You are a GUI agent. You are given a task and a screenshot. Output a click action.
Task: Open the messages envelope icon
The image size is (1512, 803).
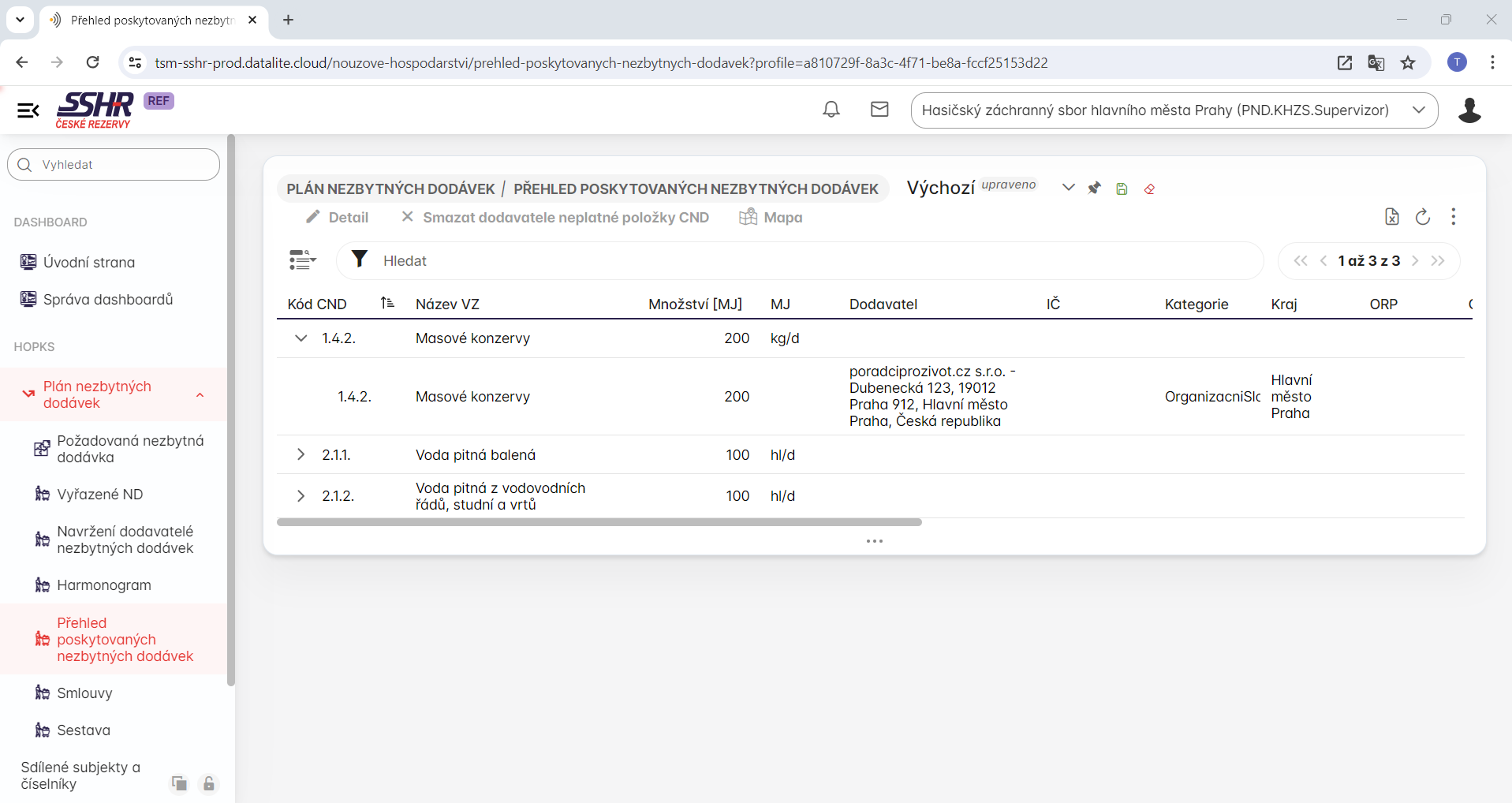coord(879,110)
